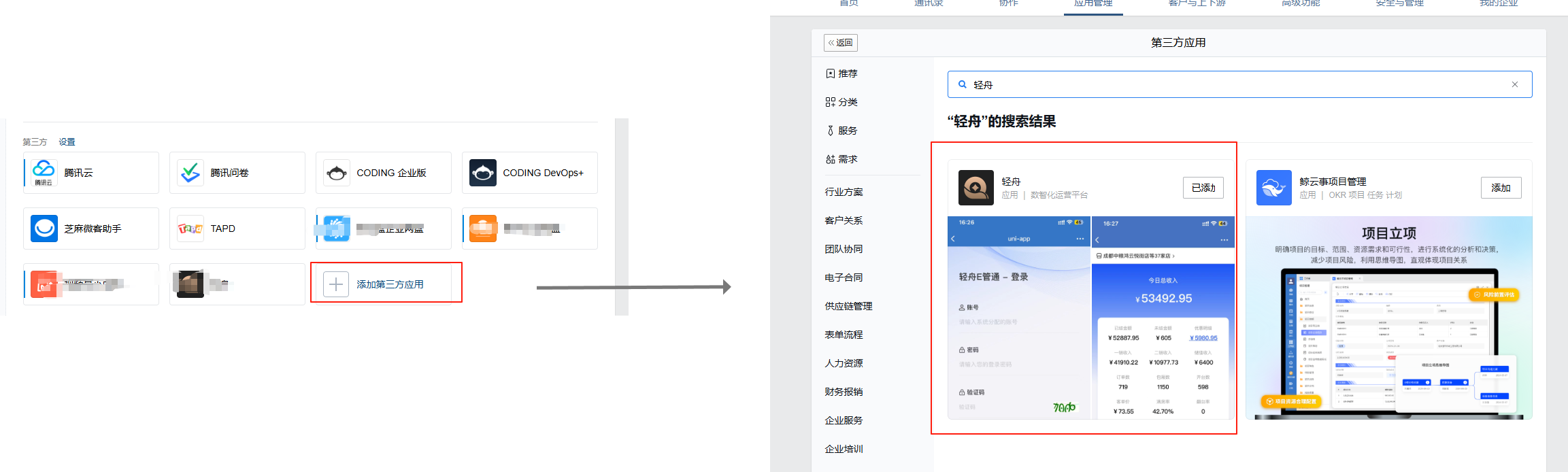Click the 轻舟 app logo
The width and height of the screenshot is (1568, 472).
click(x=976, y=188)
